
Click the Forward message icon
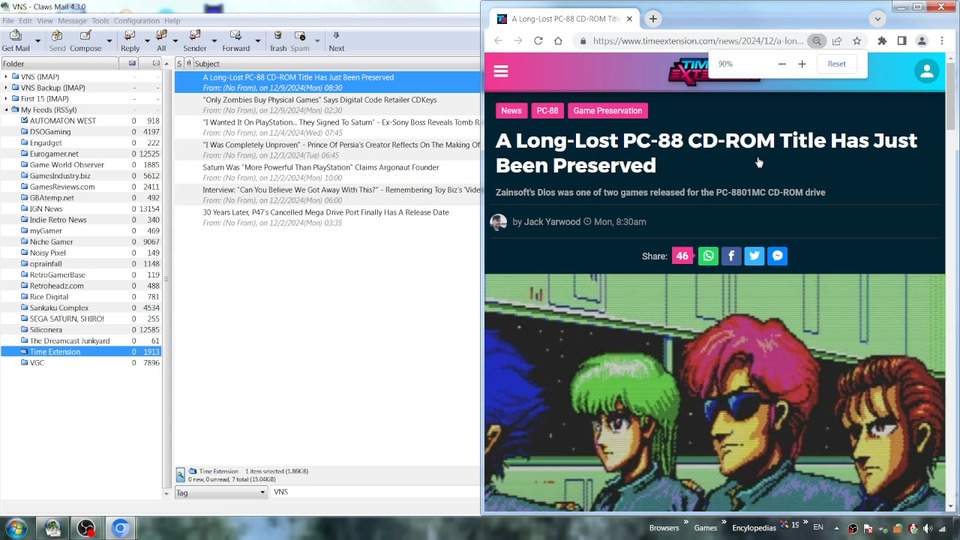pos(236,36)
